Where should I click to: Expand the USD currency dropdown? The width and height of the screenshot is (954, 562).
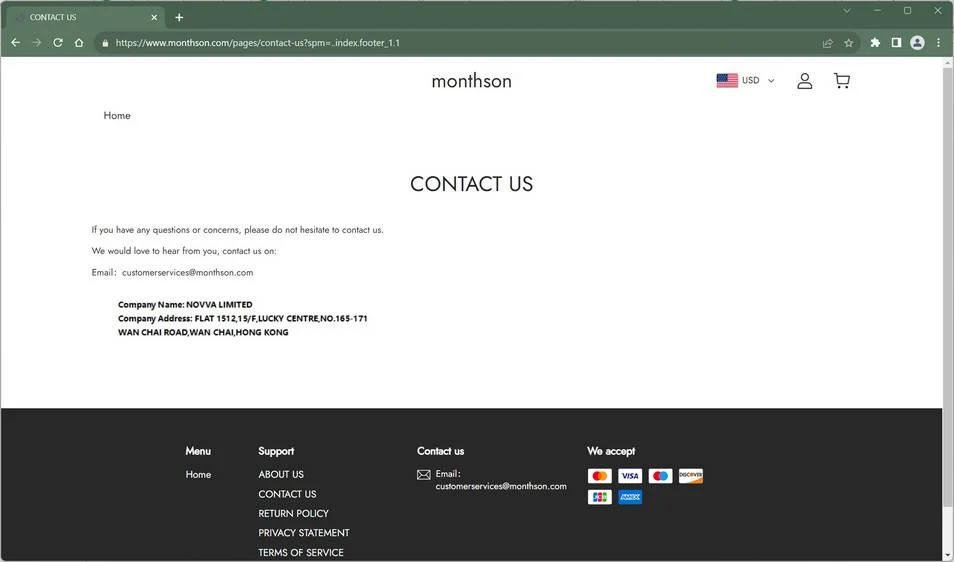[x=758, y=80]
